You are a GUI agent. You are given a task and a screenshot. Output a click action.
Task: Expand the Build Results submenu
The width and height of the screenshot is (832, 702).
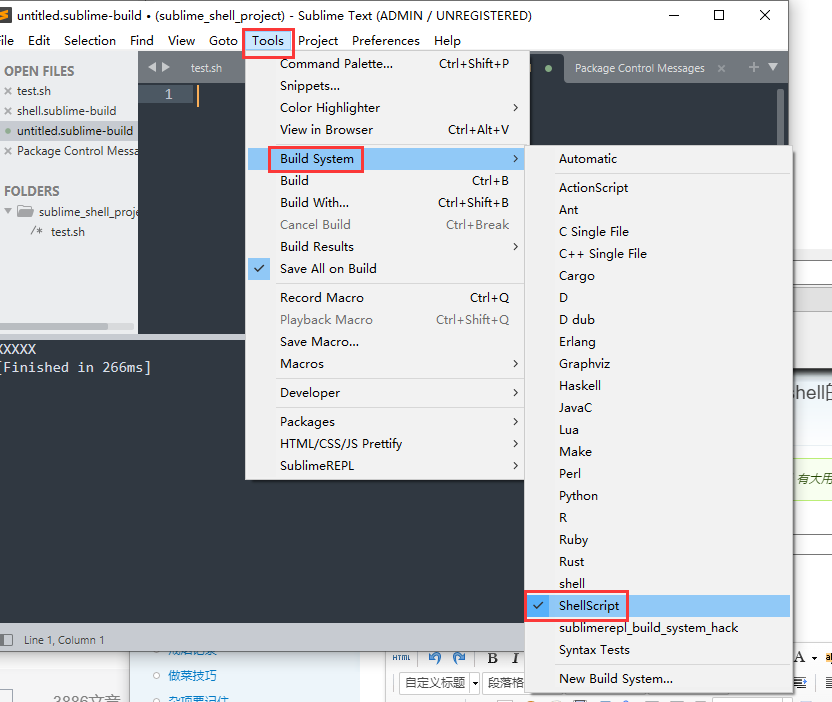coord(386,247)
